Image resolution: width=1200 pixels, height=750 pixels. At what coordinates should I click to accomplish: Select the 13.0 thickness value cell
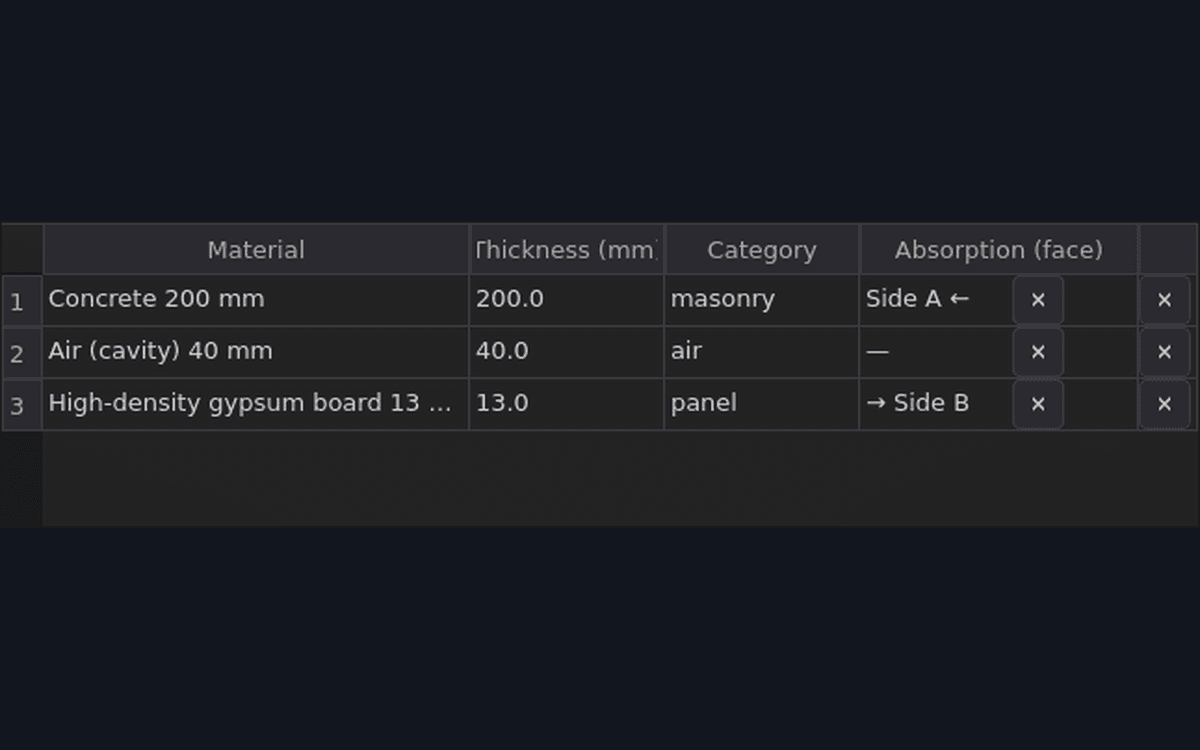tap(566, 404)
